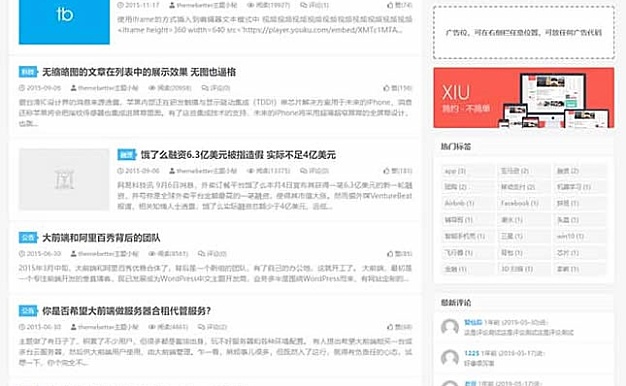Click thumbs-up icon on the 2015-11-17 post

[x=390, y=5]
